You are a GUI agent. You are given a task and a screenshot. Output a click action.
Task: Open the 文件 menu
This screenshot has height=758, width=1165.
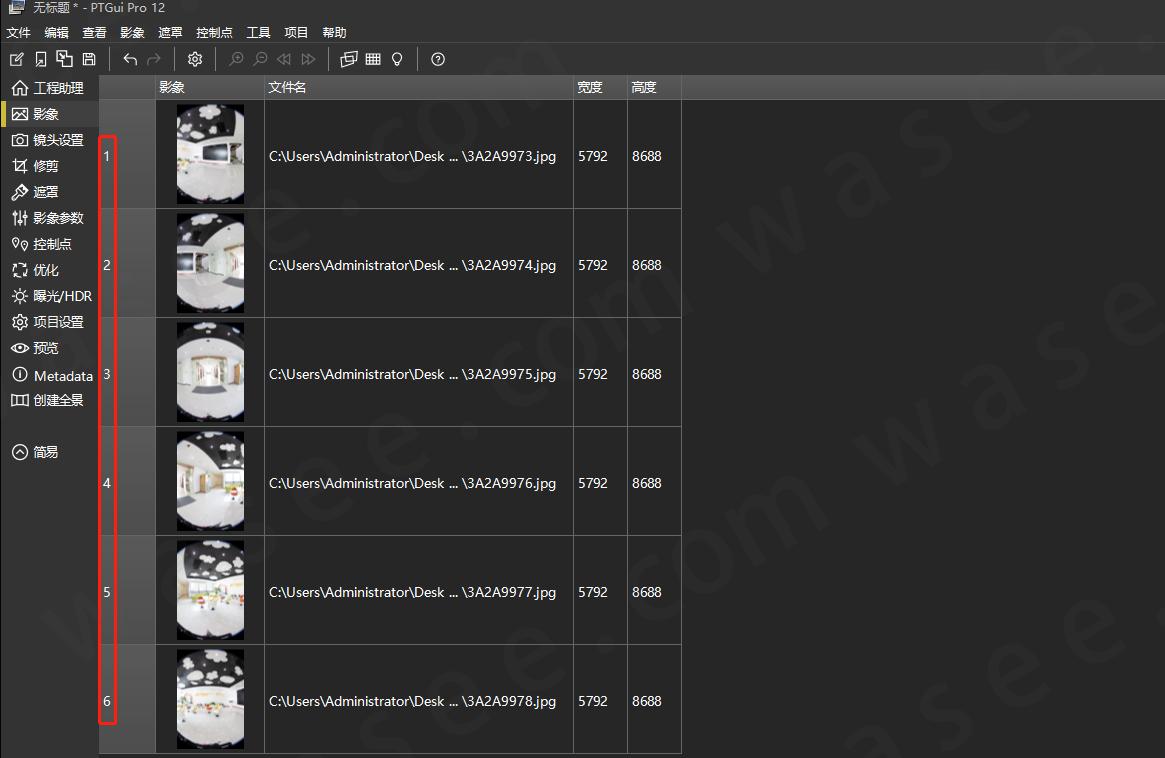pyautogui.click(x=19, y=33)
